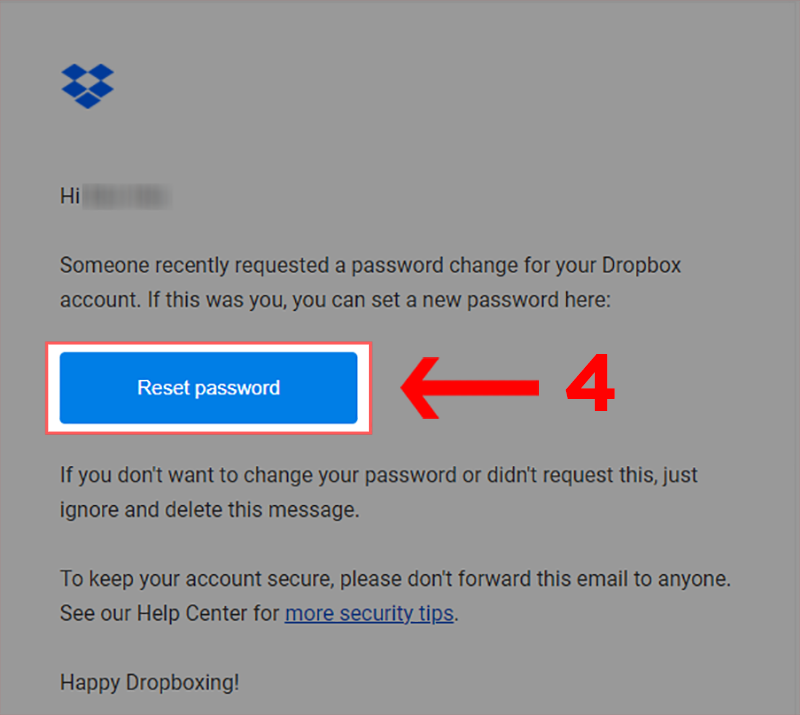Click the "password change" phrase in first paragraph

coord(438,266)
